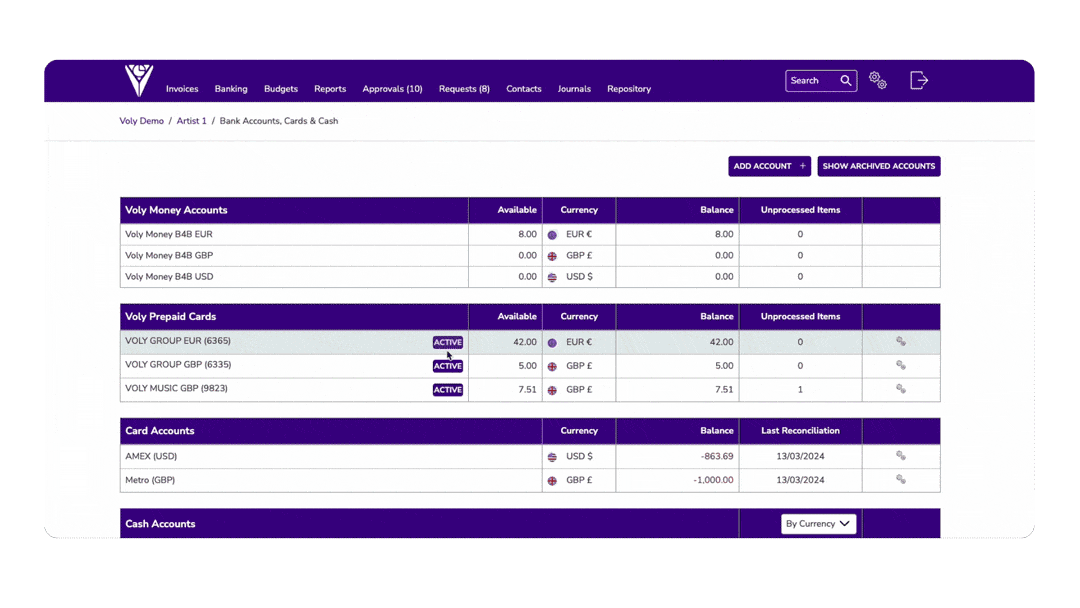
Task: Select the AMEX (USD) card account
Action: click(151, 457)
